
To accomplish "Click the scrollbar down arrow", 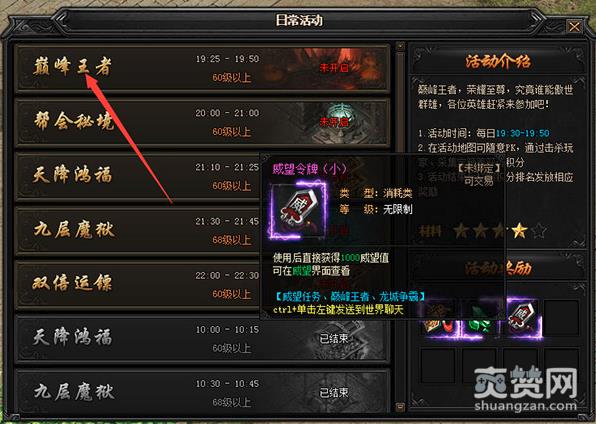I will click(x=400, y=407).
